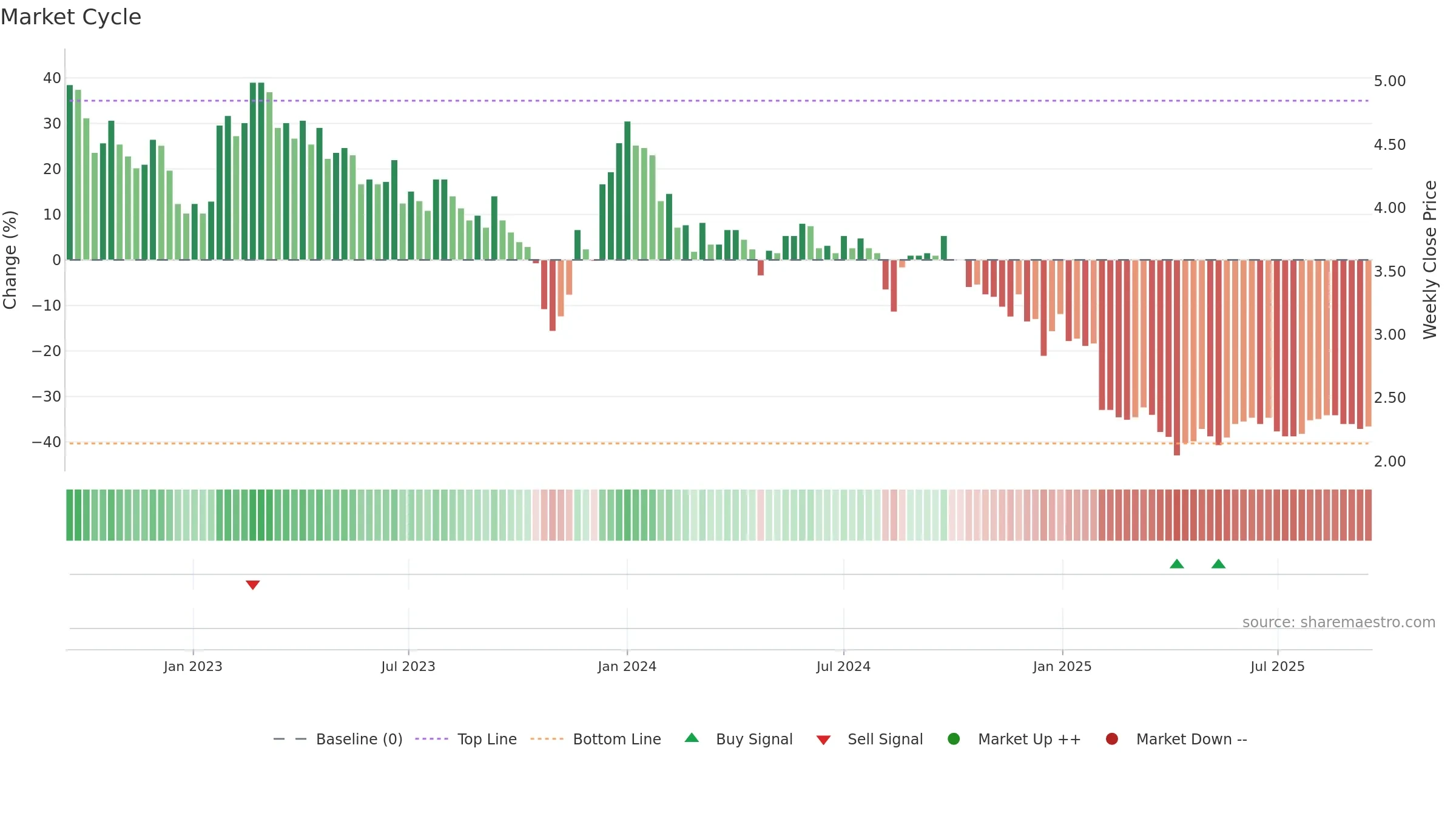
Task: Click the dark red Market Down -- legend dot
Action: pos(1112,739)
